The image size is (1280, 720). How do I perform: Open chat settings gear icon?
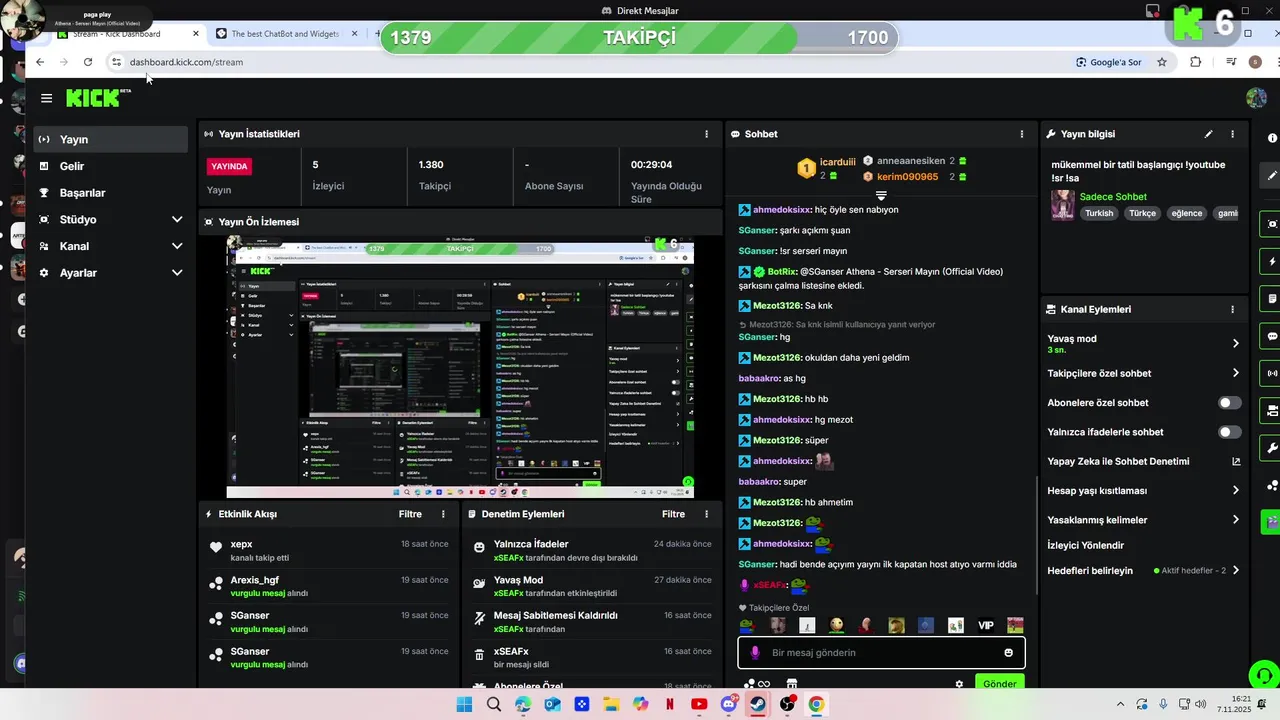959,684
